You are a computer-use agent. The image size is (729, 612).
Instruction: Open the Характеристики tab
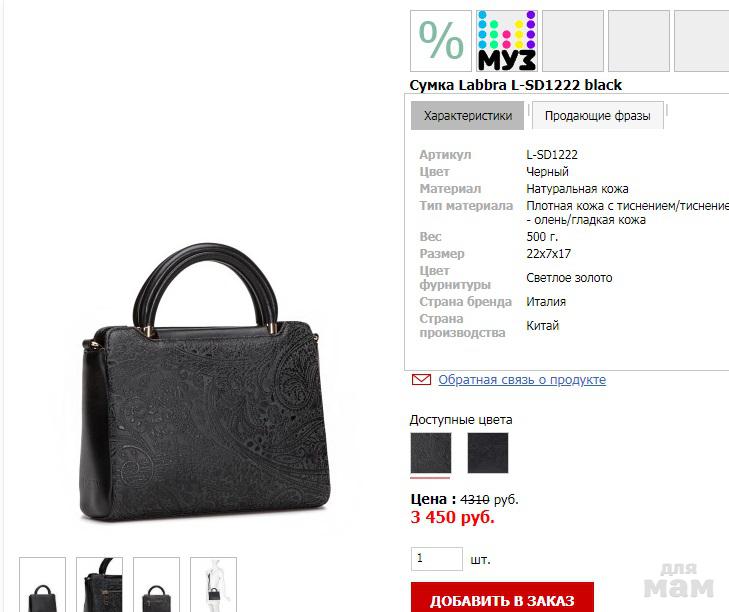pos(467,116)
